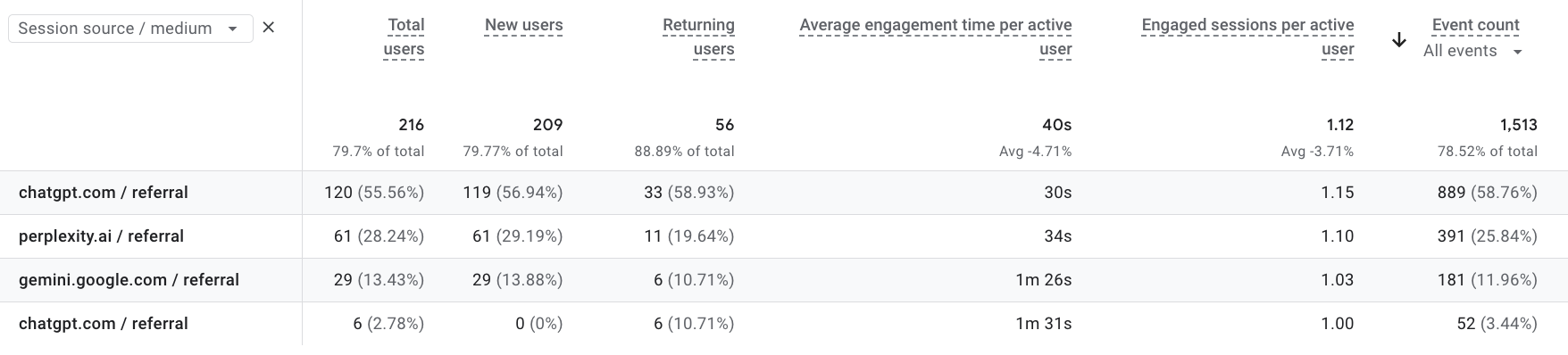Click the 1,513 event count total
This screenshot has width=1568, height=355.
tap(1518, 125)
